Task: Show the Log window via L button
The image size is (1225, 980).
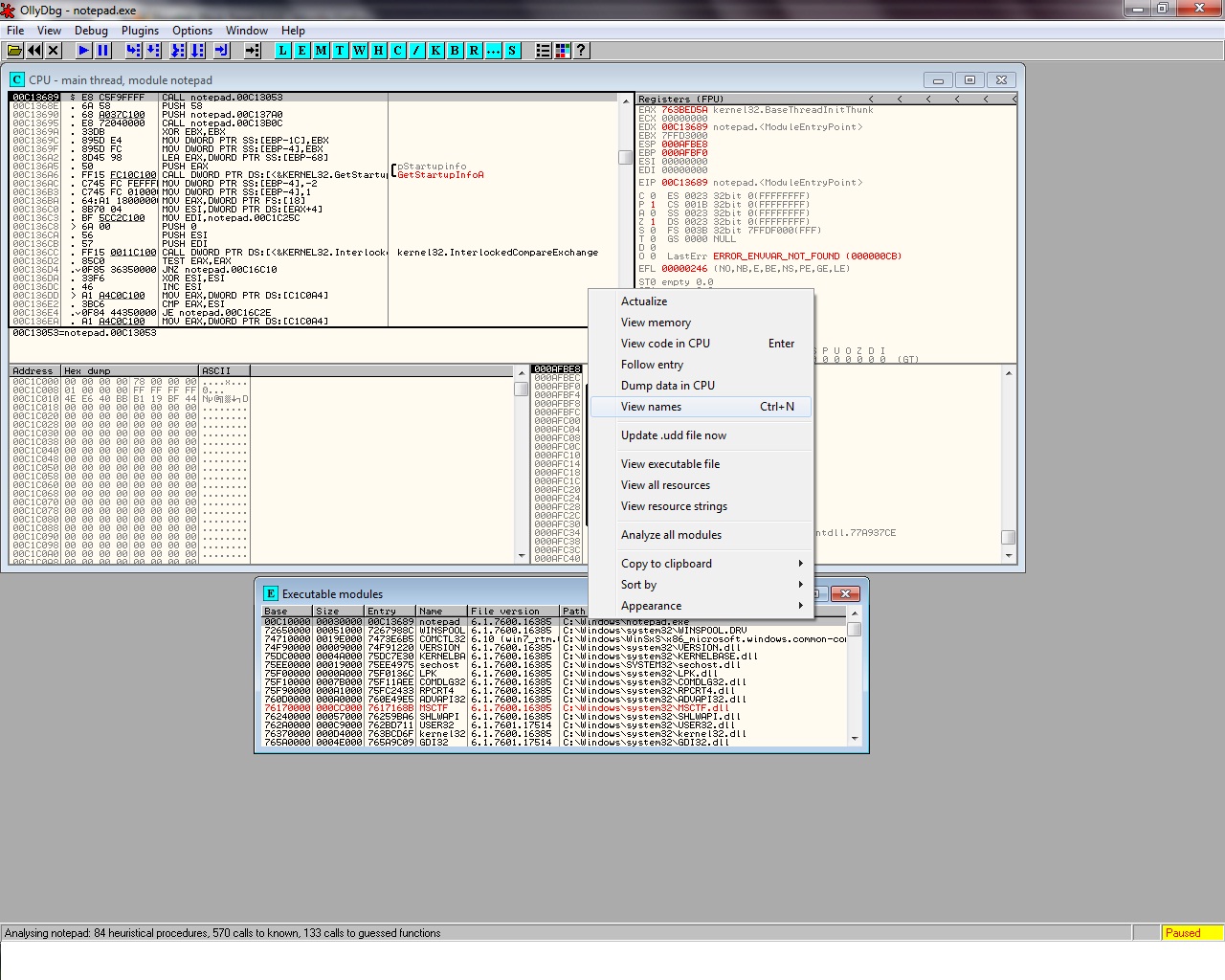Action: click(x=283, y=51)
